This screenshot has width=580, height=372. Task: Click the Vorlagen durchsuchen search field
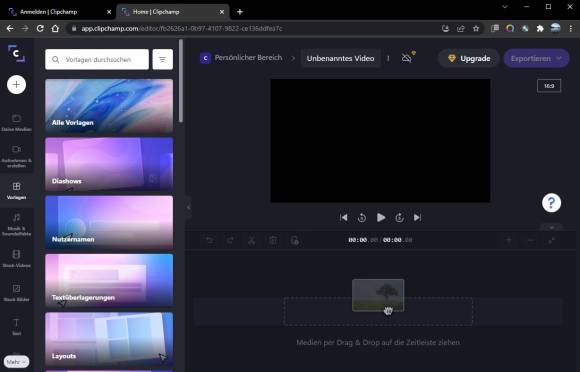pyautogui.click(x=97, y=59)
